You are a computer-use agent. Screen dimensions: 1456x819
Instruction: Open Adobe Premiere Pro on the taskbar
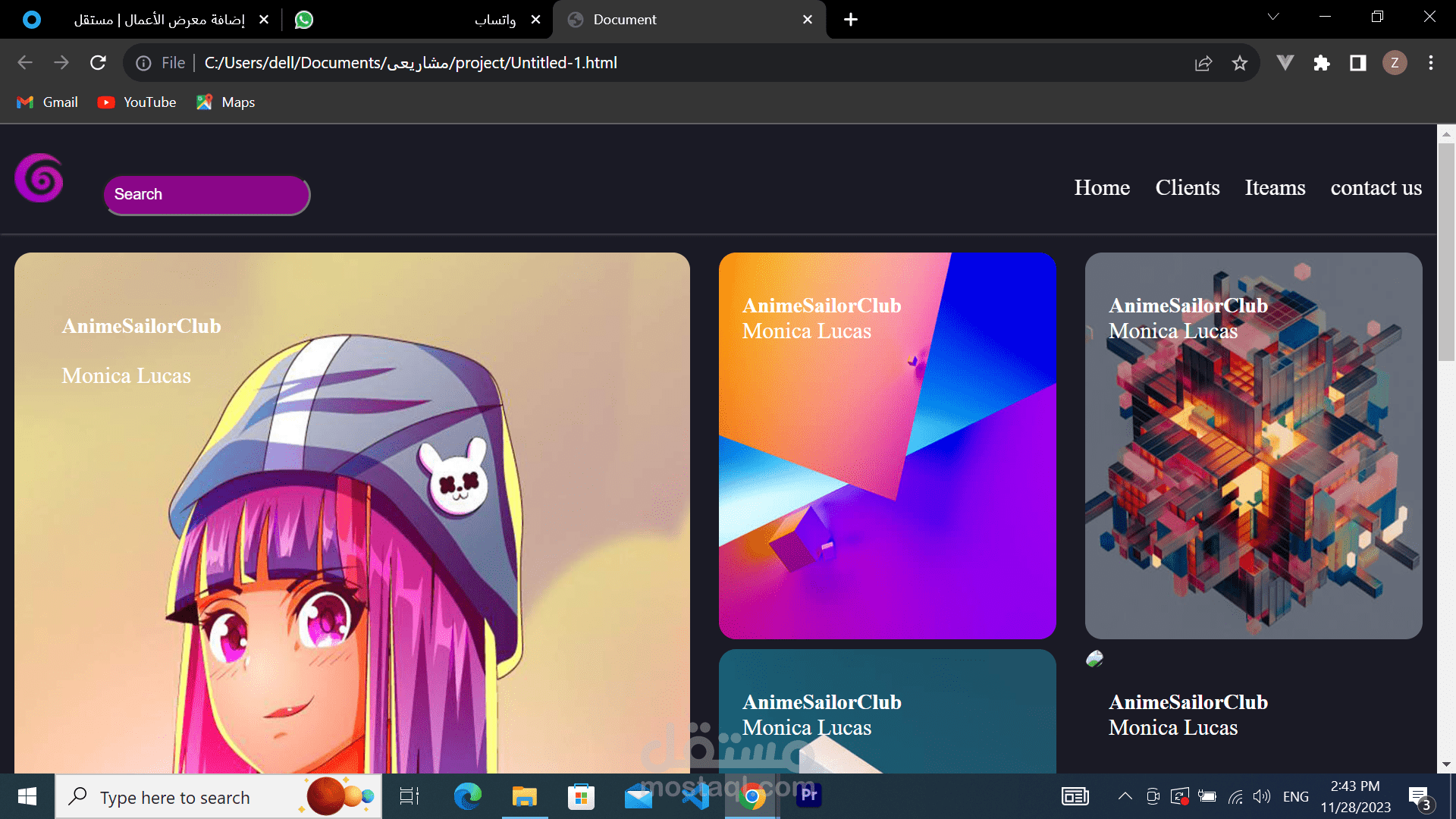click(x=809, y=795)
